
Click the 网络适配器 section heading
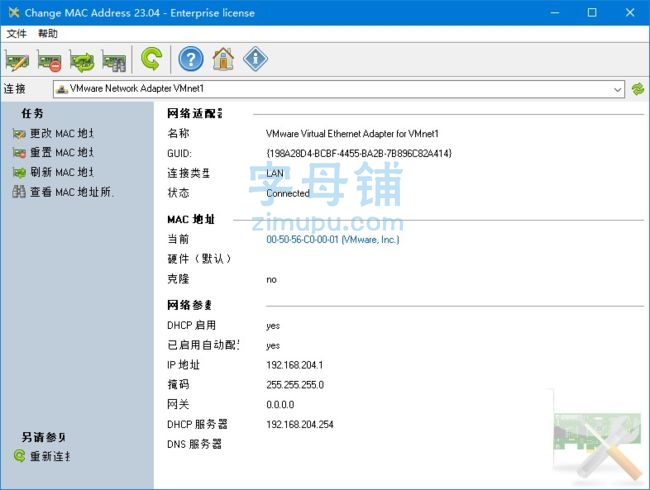(x=194, y=114)
